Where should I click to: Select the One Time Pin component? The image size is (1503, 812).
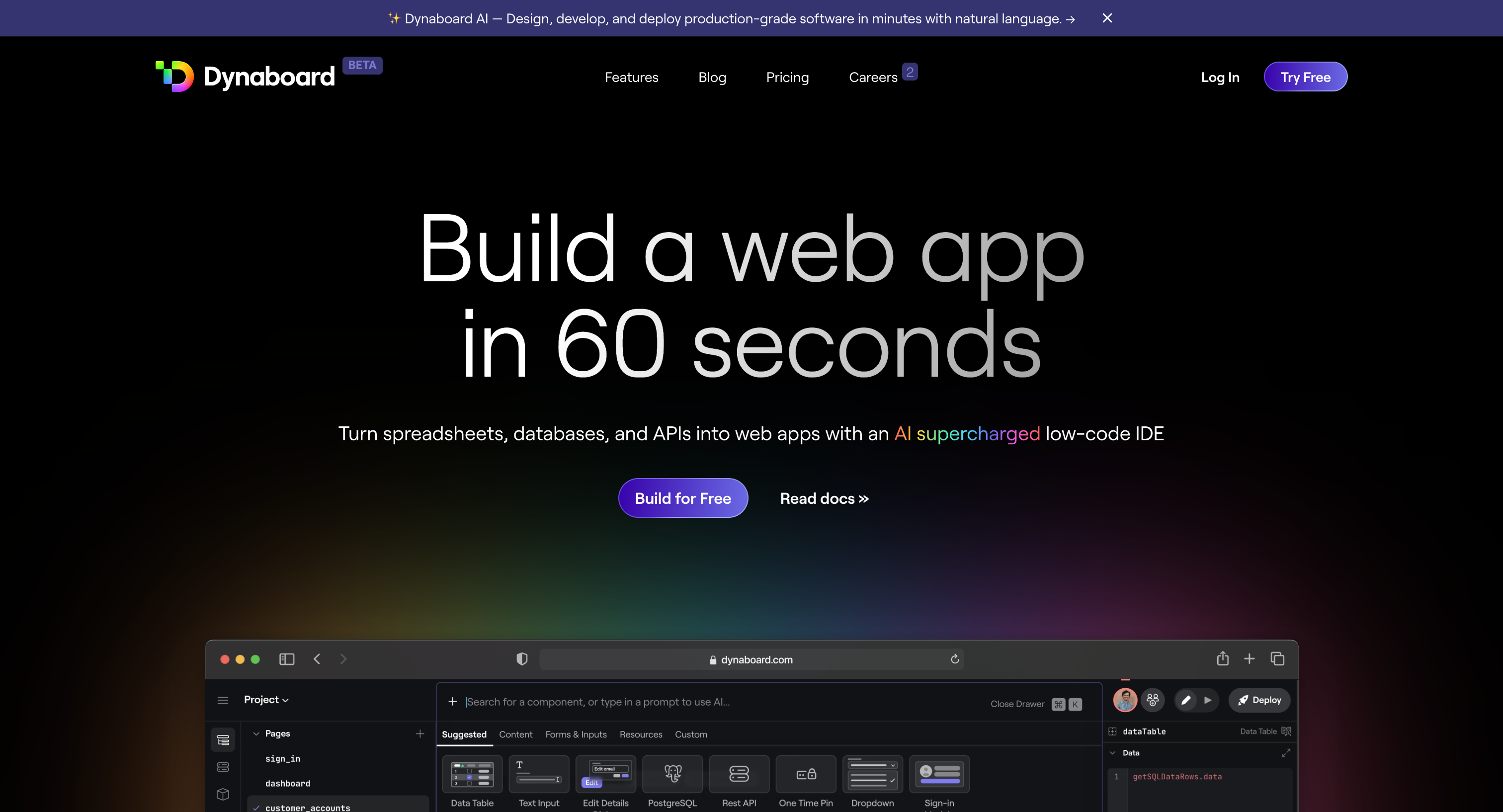(806, 775)
